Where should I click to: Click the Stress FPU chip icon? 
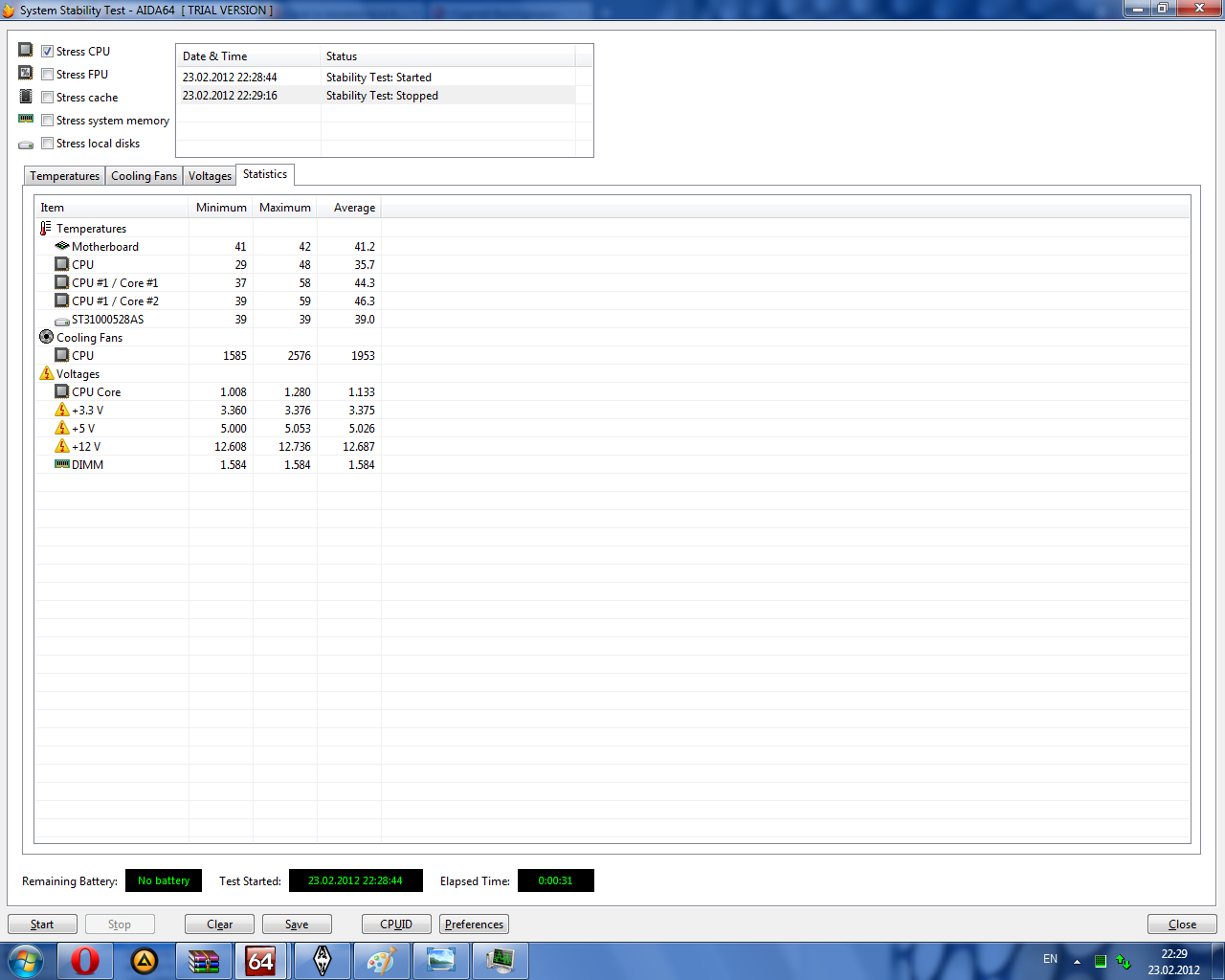pyautogui.click(x=26, y=73)
